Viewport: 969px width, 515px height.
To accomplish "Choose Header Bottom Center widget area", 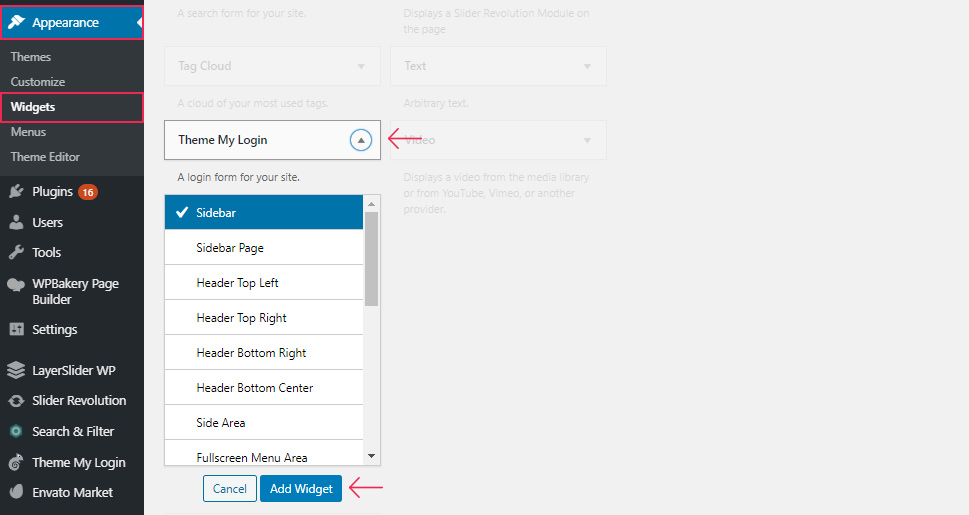I will tap(264, 388).
